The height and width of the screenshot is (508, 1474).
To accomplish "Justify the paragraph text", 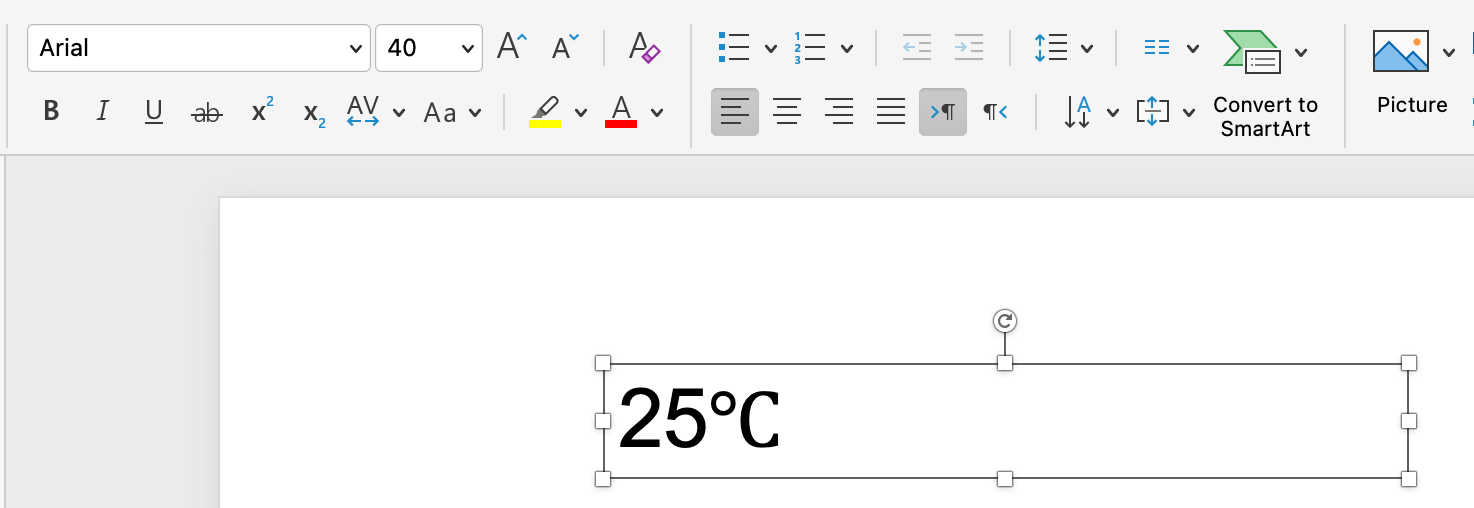I will point(891,112).
